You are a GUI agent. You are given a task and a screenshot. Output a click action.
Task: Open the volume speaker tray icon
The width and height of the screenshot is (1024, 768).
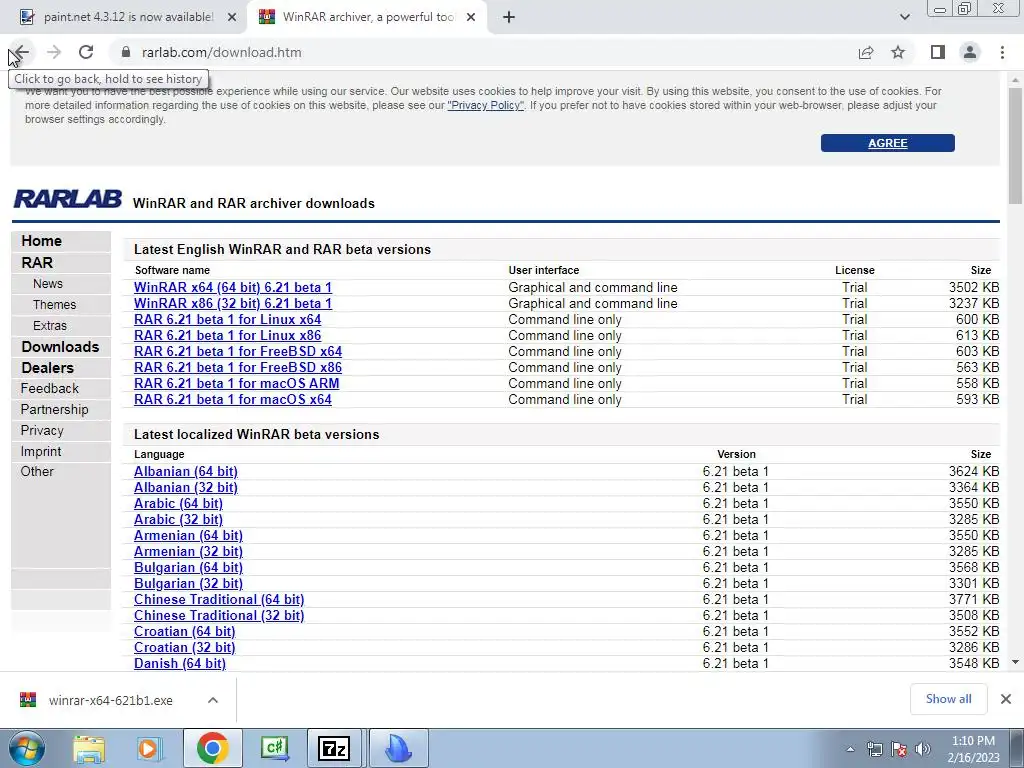(923, 750)
